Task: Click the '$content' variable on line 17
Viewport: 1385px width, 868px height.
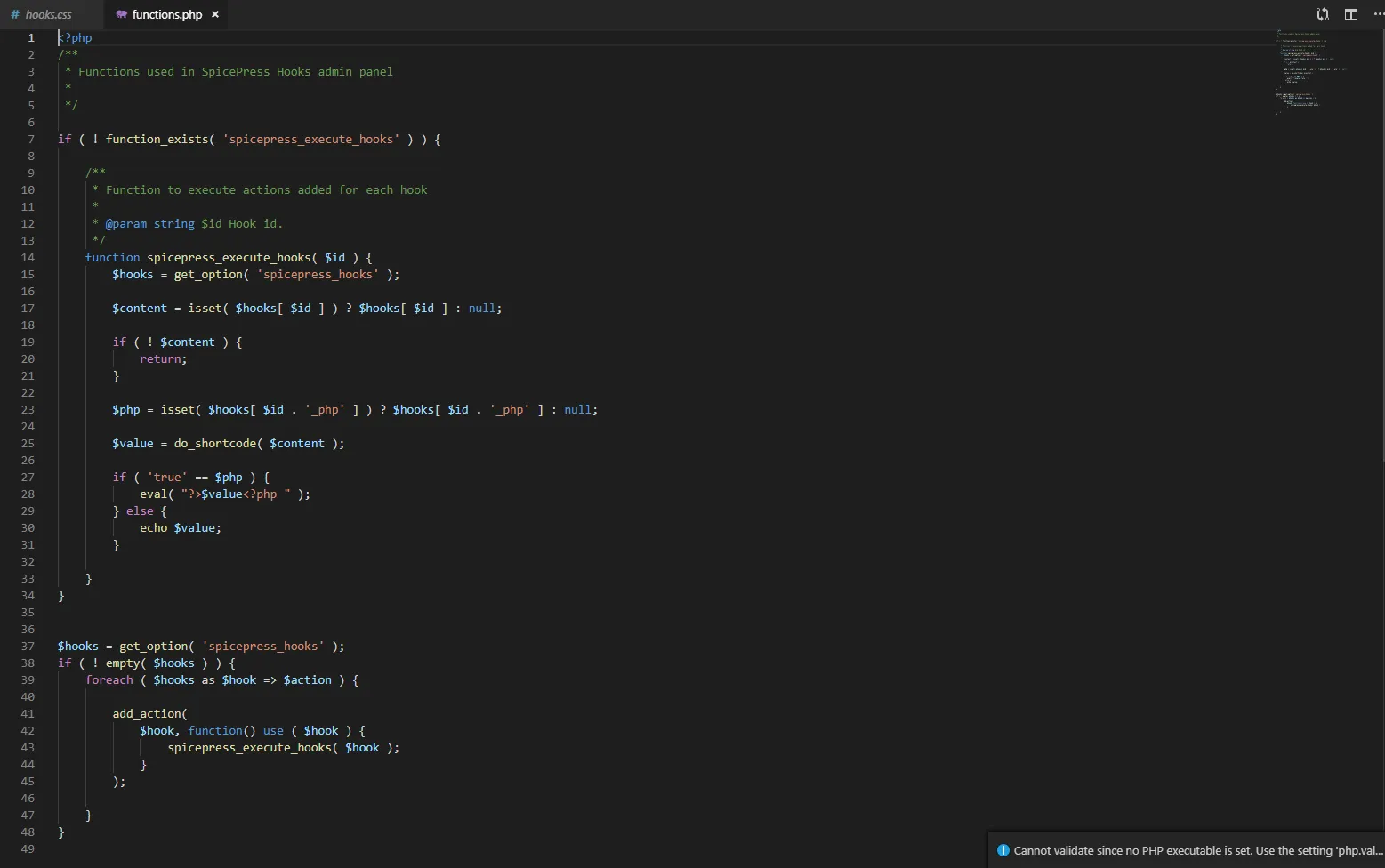Action: coord(140,308)
